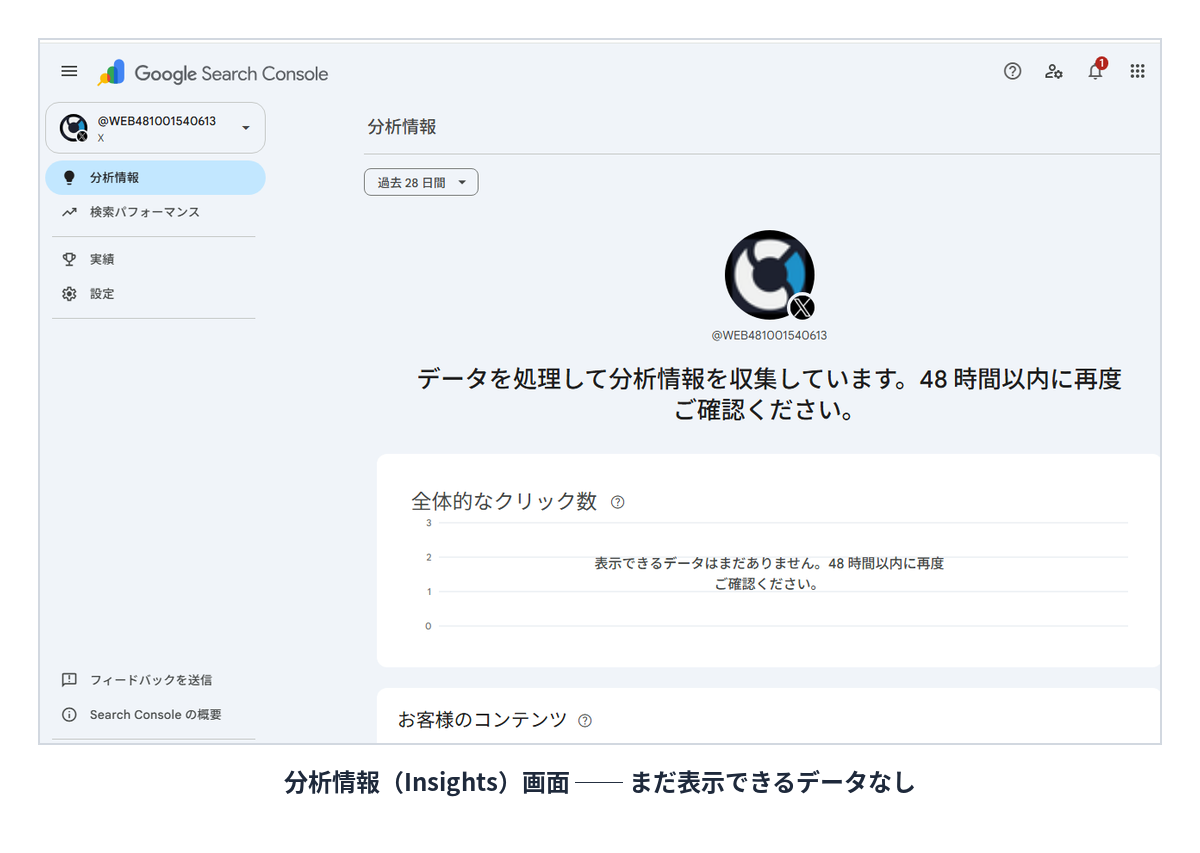
Task: Click the X badge on the large avatar
Action: click(802, 307)
